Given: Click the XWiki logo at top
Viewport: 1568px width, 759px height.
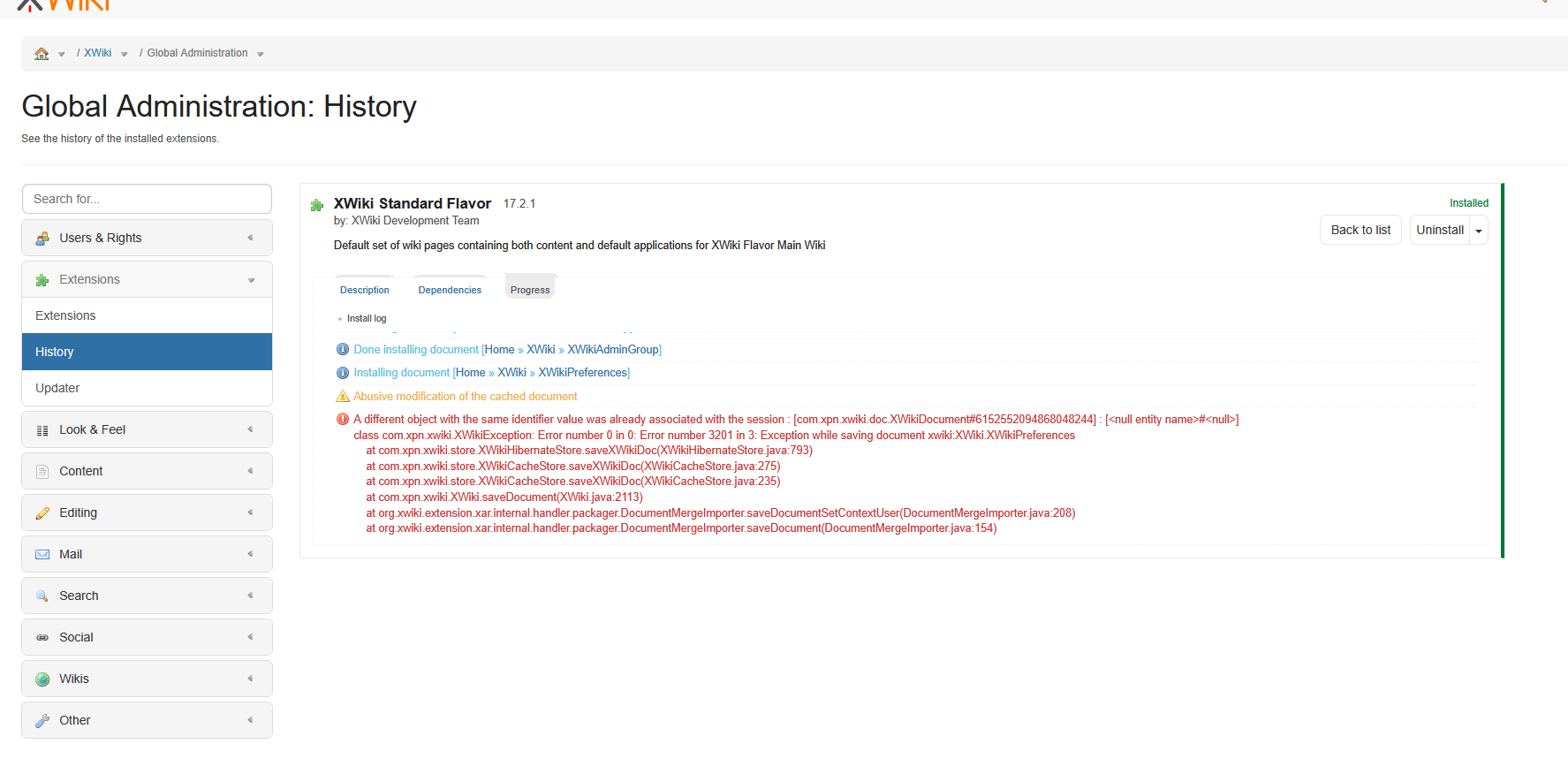Looking at the screenshot, I should pos(64,5).
